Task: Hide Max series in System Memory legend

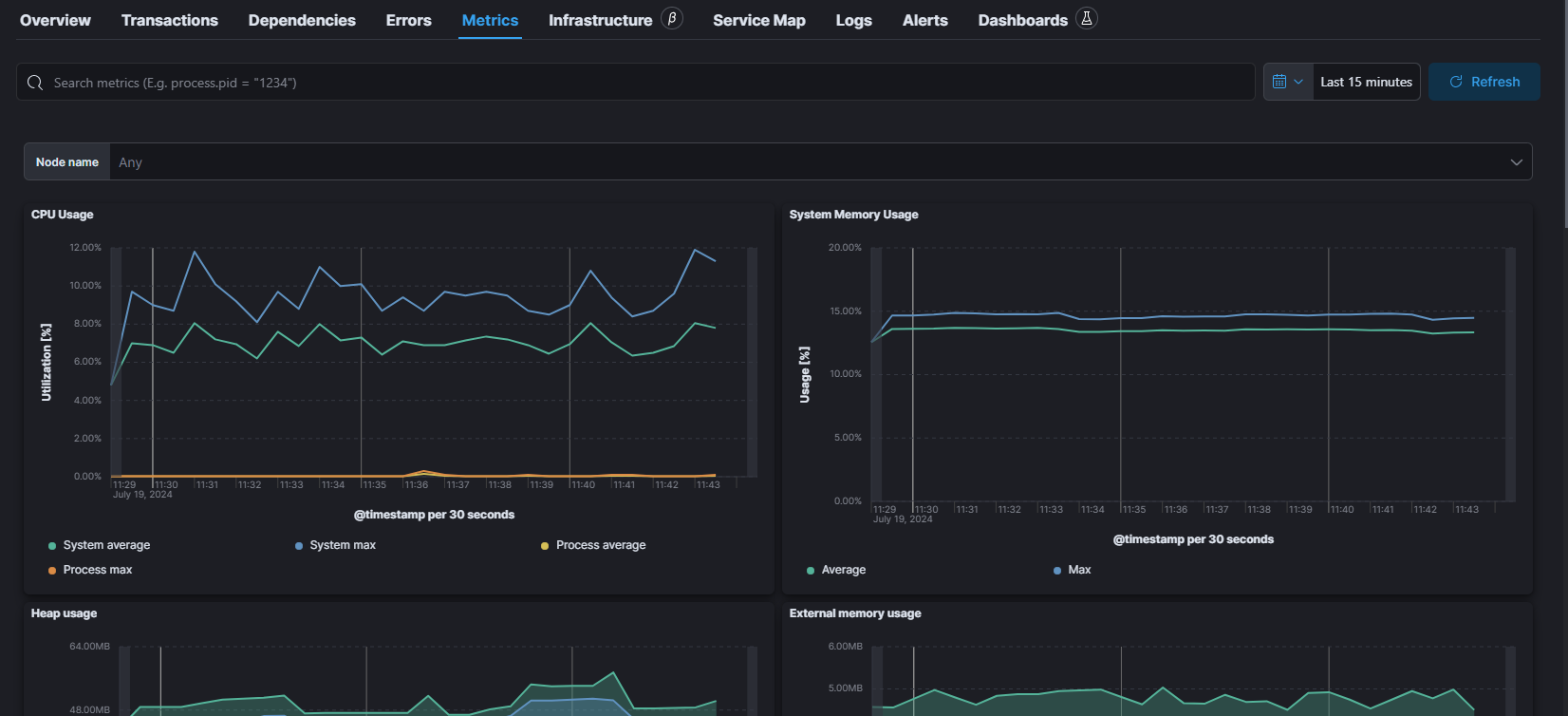Action: coord(1078,570)
